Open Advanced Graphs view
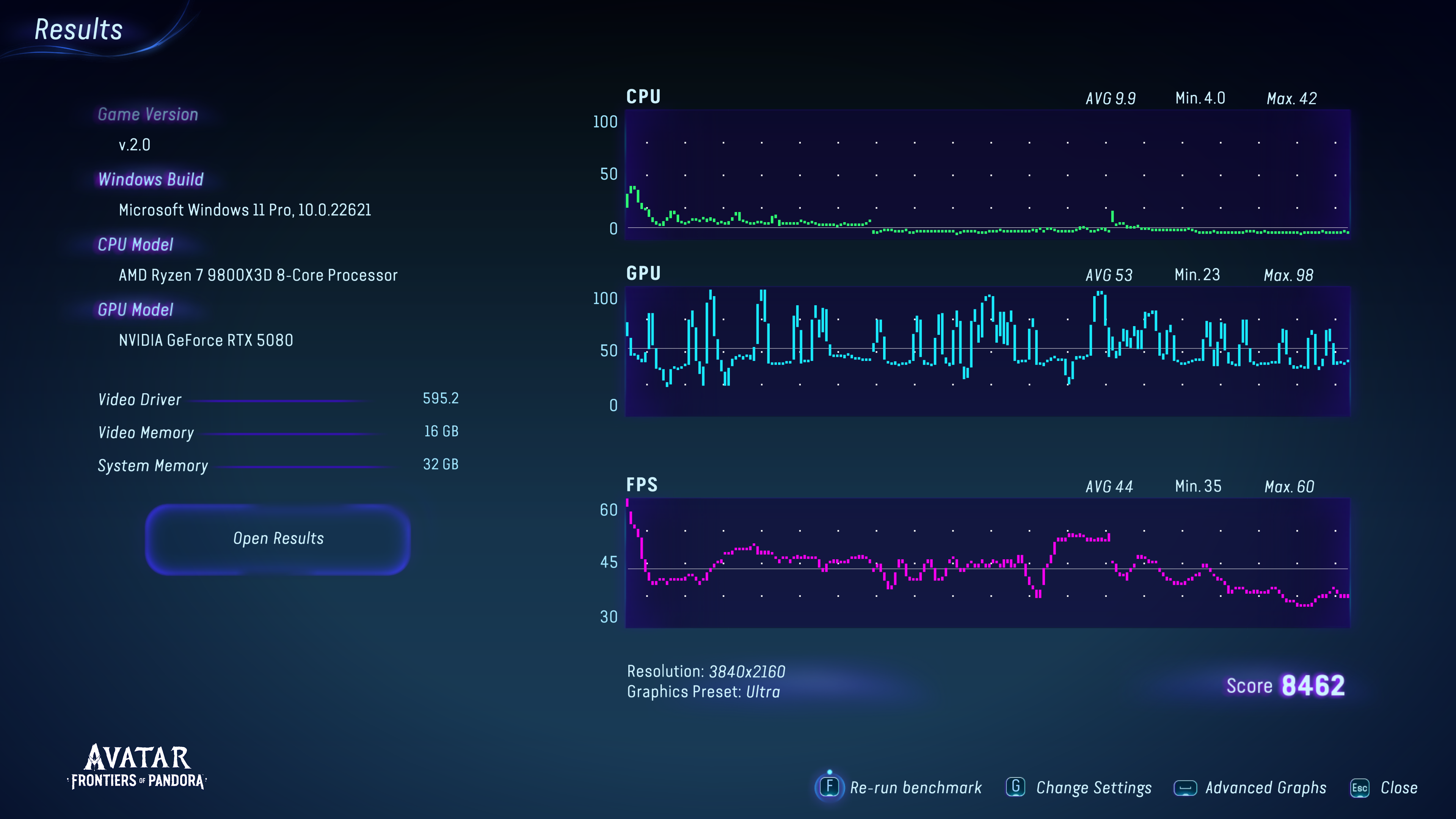This screenshot has width=1456, height=819. click(x=1265, y=788)
